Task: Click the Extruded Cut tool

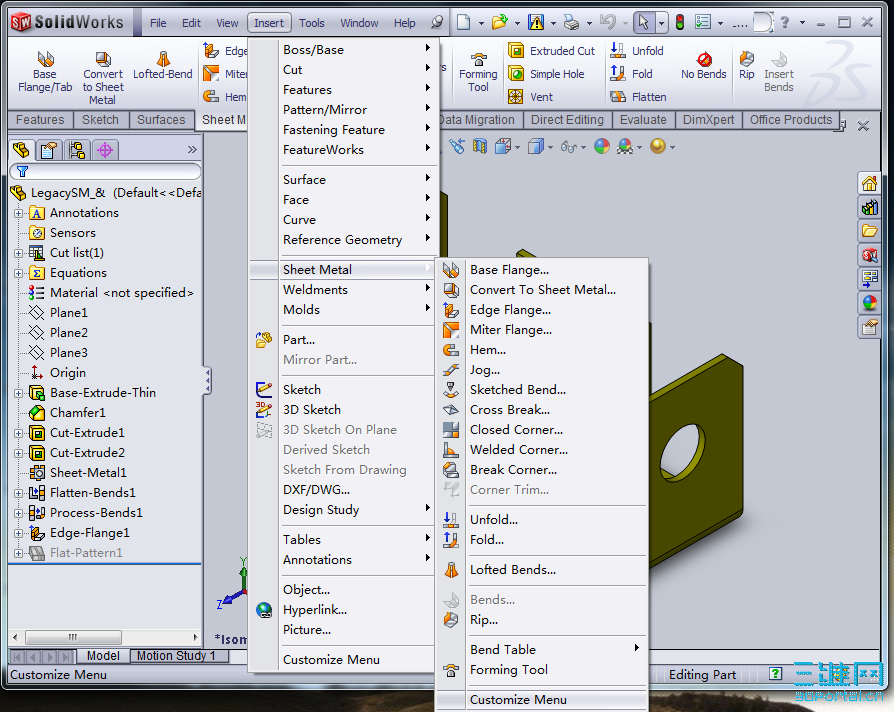Action: tap(551, 51)
